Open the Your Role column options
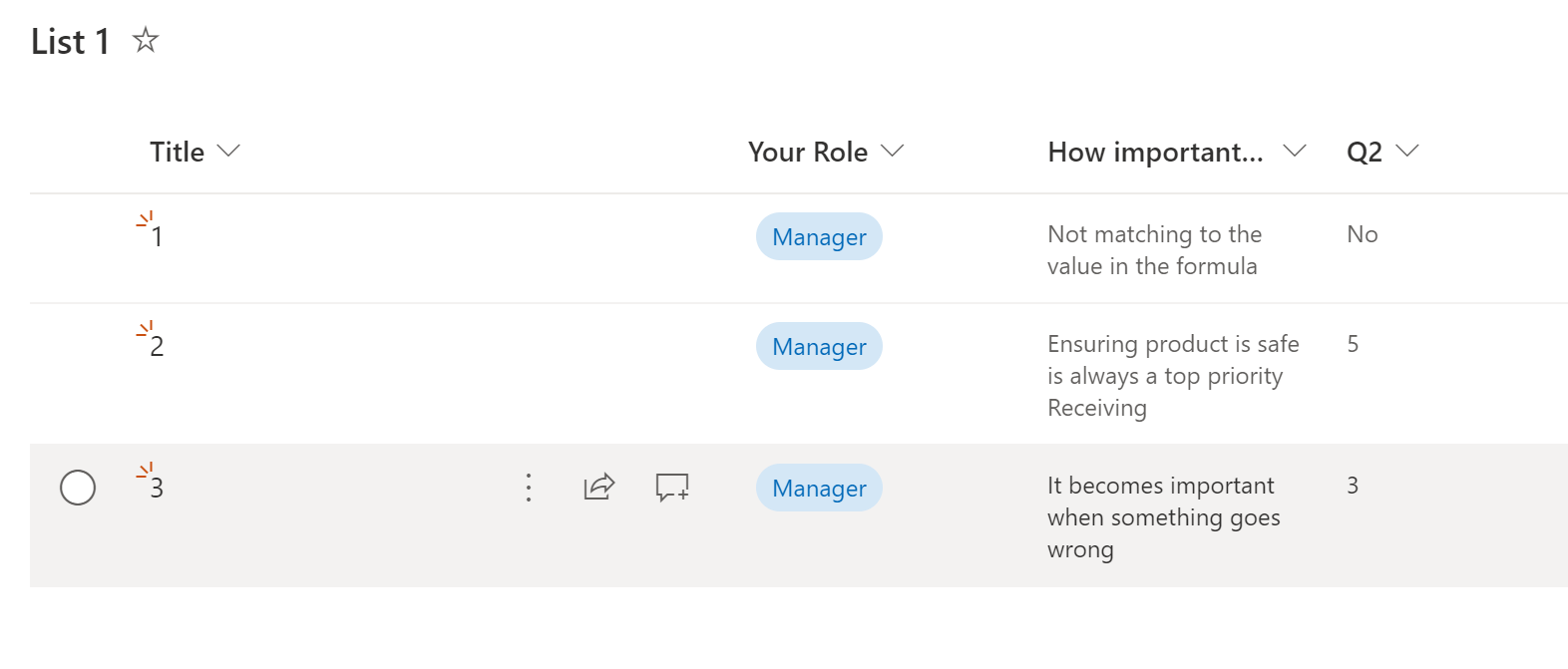1568x669 pixels. pos(893,152)
